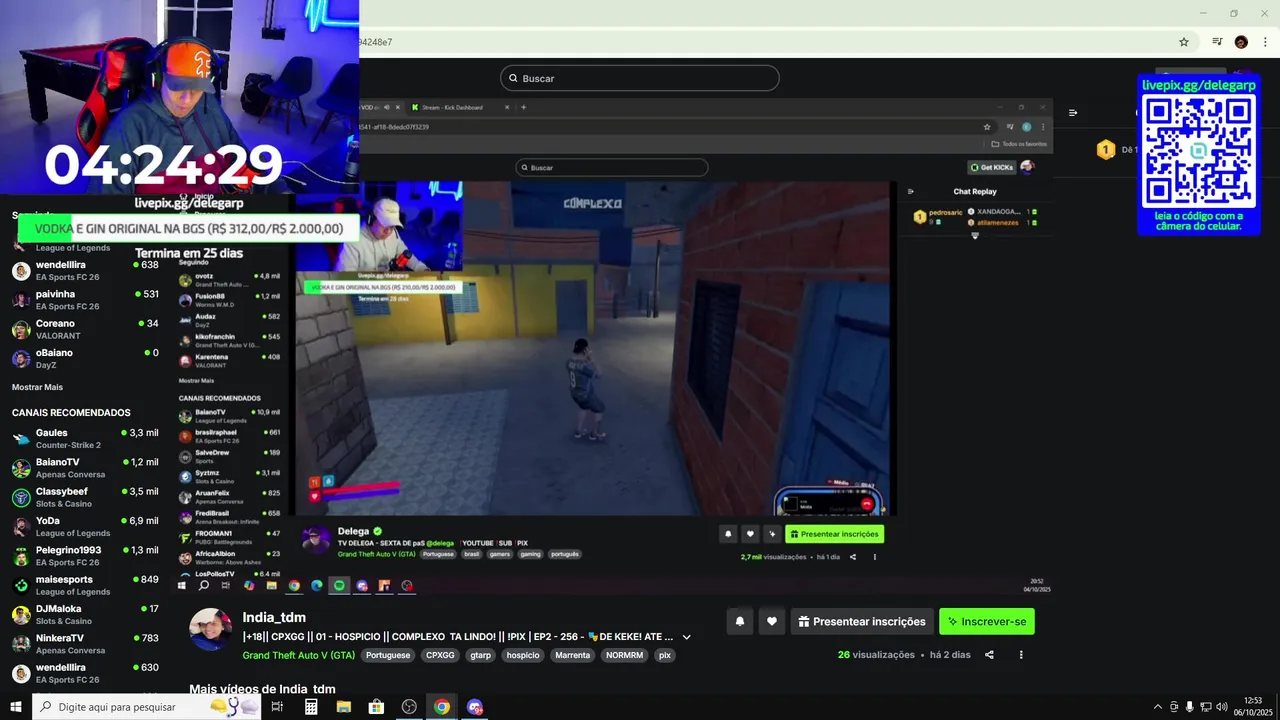Open maisesports recommended channel
The width and height of the screenshot is (1280, 720).
tap(85, 585)
